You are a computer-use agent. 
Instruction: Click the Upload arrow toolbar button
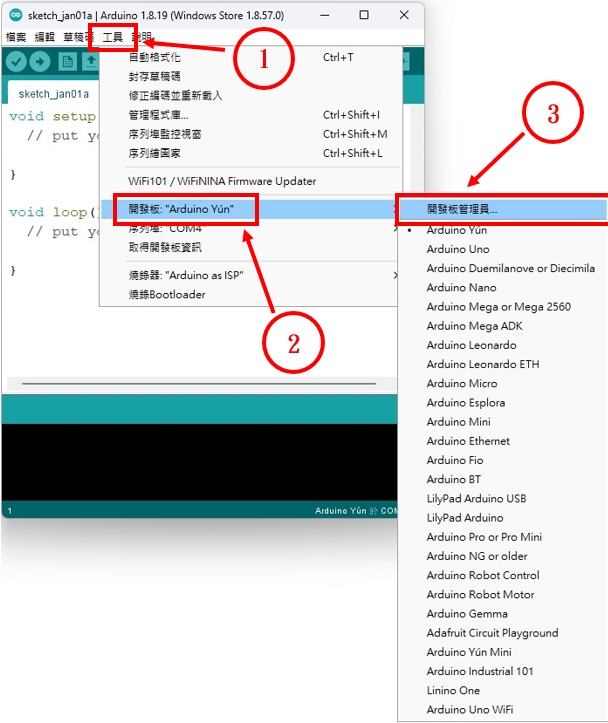coord(40,61)
